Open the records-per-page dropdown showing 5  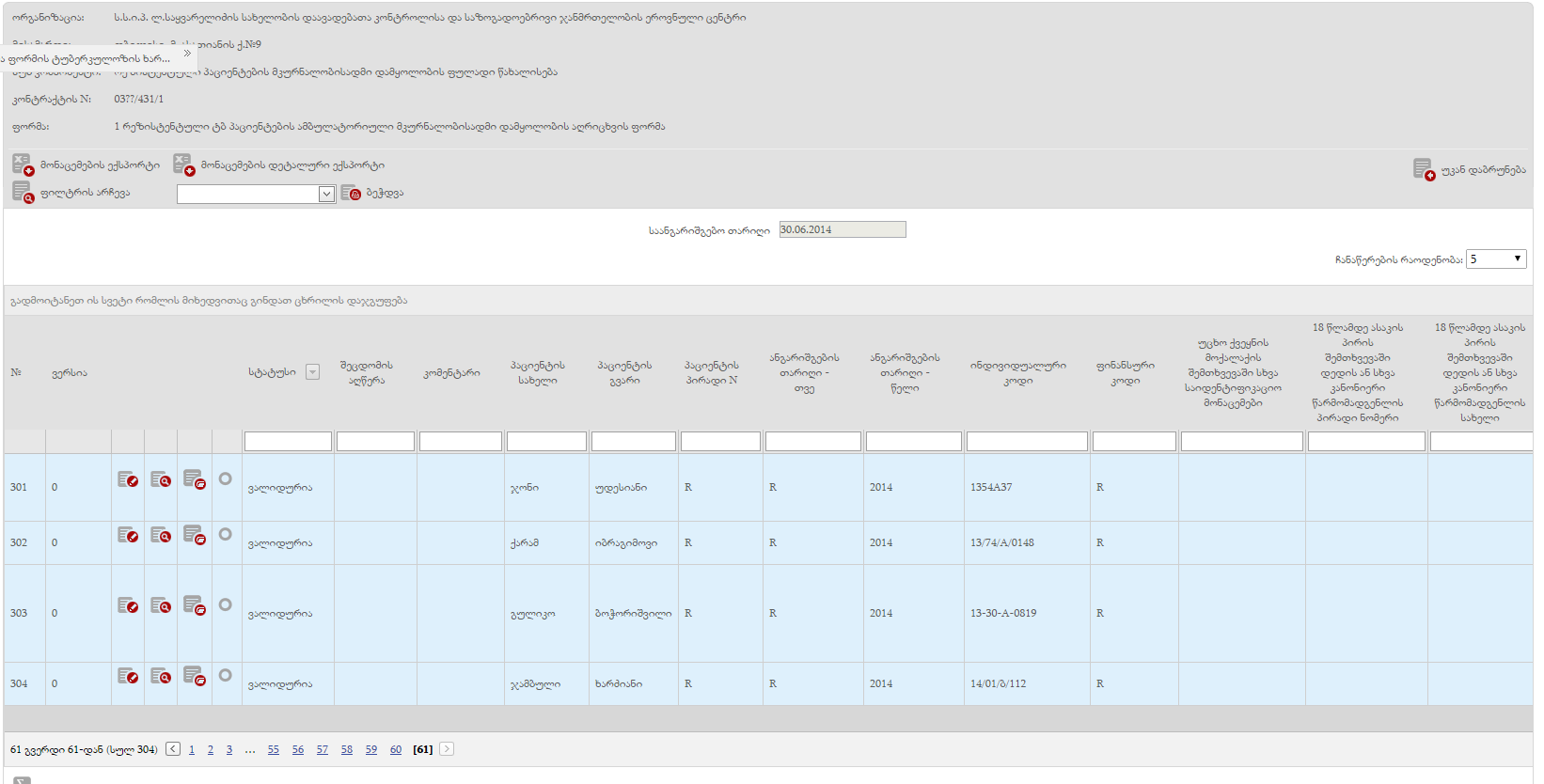[1496, 259]
